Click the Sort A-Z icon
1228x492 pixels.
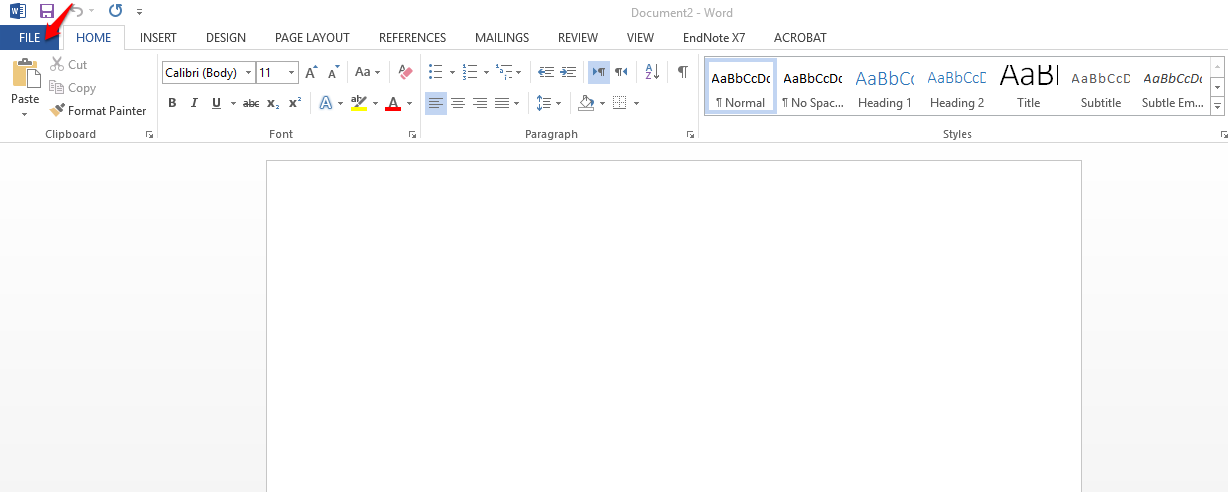tap(652, 72)
